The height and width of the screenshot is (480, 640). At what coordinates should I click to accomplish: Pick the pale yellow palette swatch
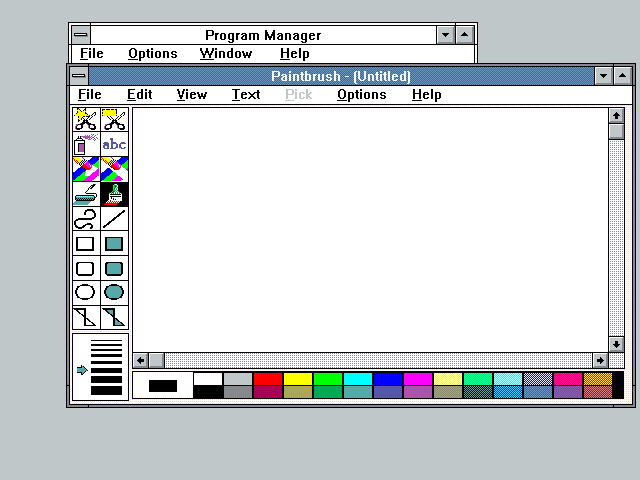[448, 379]
